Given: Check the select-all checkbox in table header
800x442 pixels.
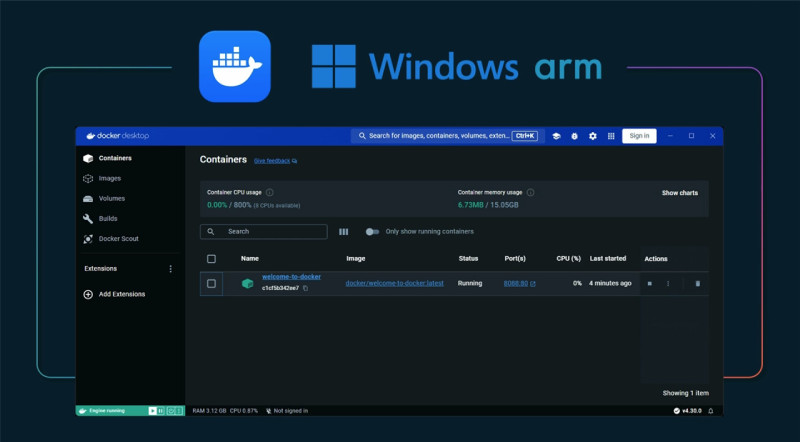Looking at the screenshot, I should [x=211, y=259].
